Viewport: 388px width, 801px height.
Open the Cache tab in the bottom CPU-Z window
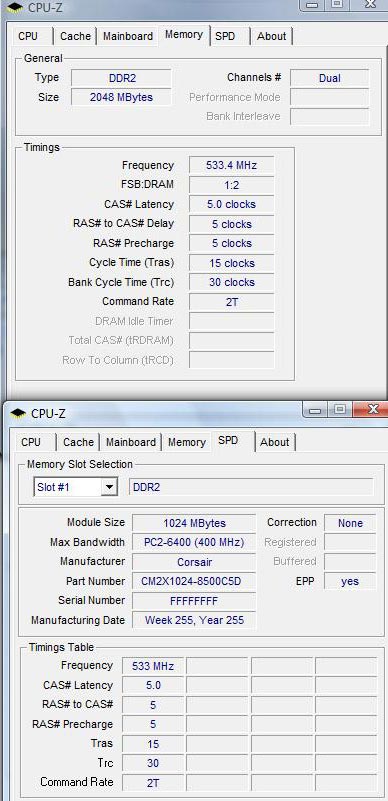pos(78,442)
